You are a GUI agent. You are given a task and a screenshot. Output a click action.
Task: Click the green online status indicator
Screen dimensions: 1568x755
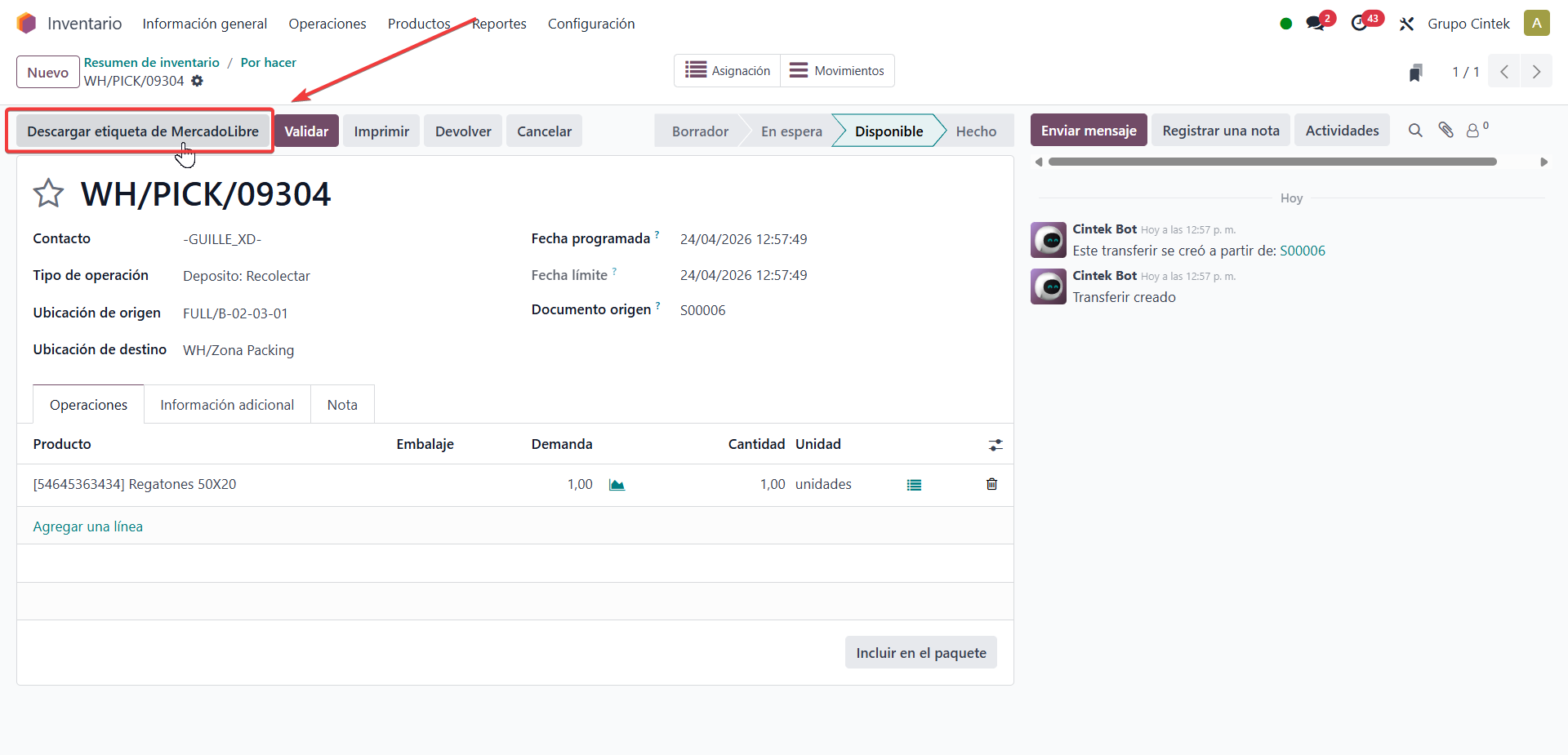pos(1286,24)
